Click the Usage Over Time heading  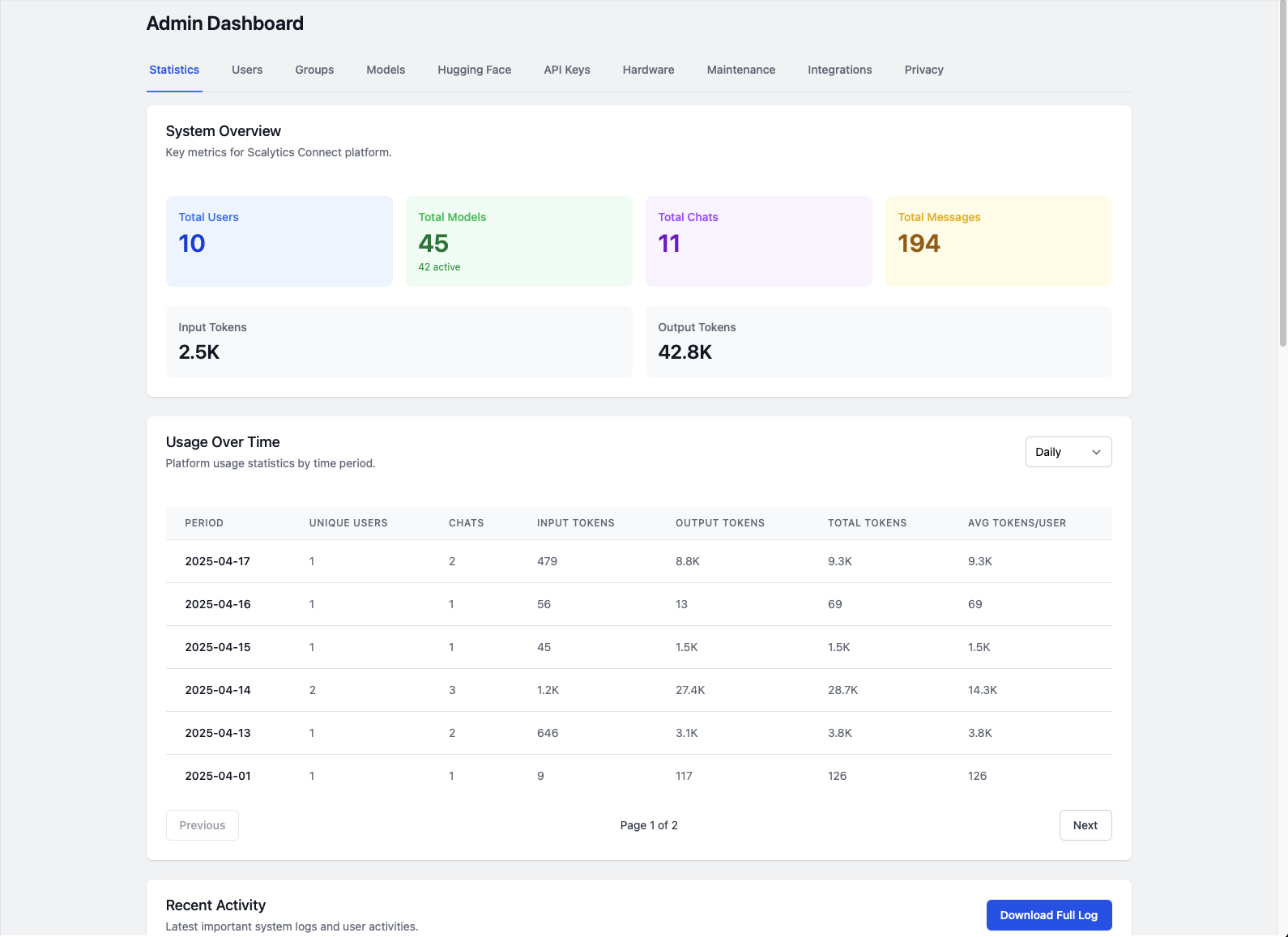[x=223, y=442]
